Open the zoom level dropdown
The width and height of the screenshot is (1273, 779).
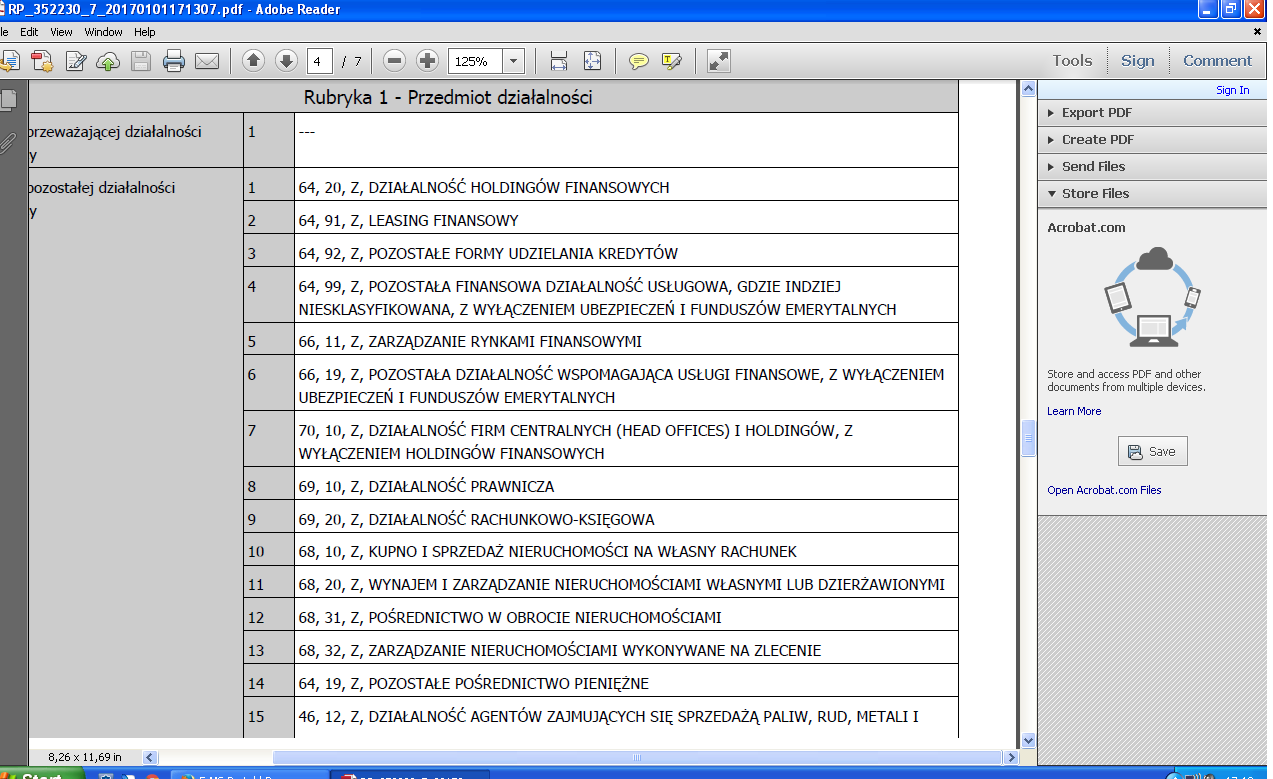pos(514,61)
